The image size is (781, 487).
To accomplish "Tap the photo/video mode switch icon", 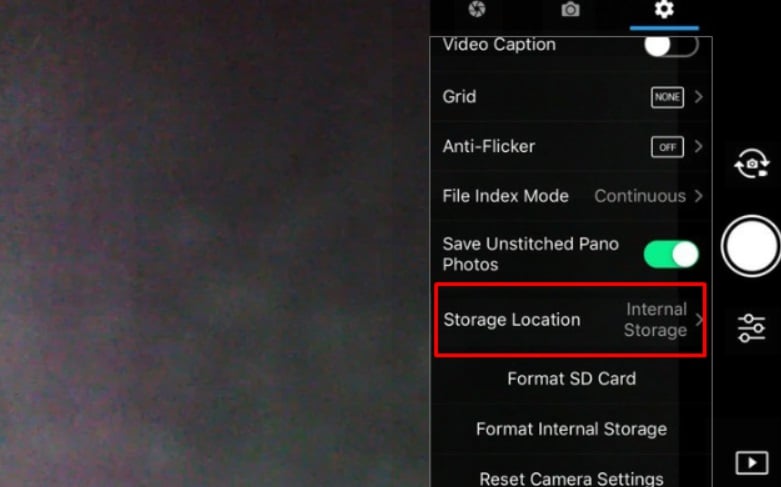I will [x=751, y=163].
